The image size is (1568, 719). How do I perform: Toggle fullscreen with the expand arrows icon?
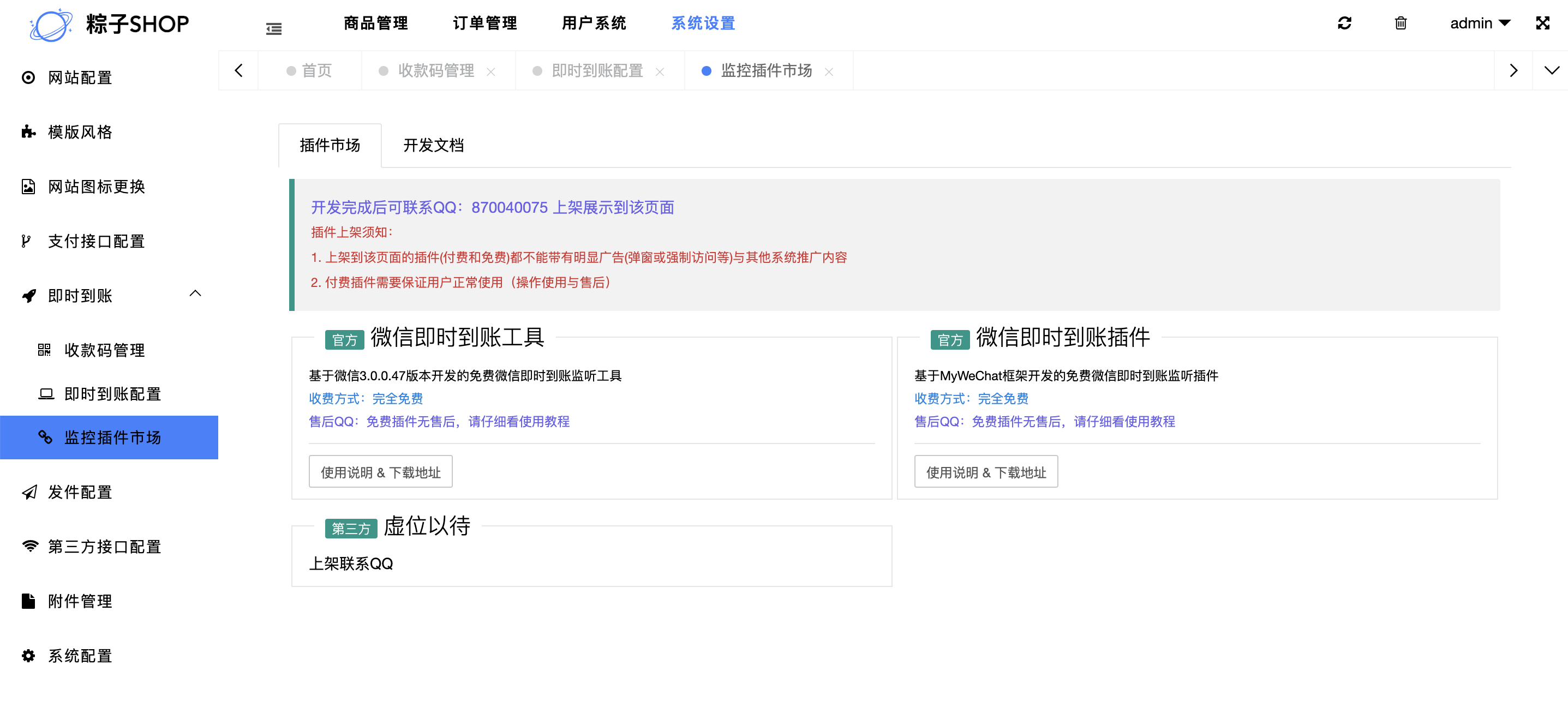click(x=1542, y=23)
